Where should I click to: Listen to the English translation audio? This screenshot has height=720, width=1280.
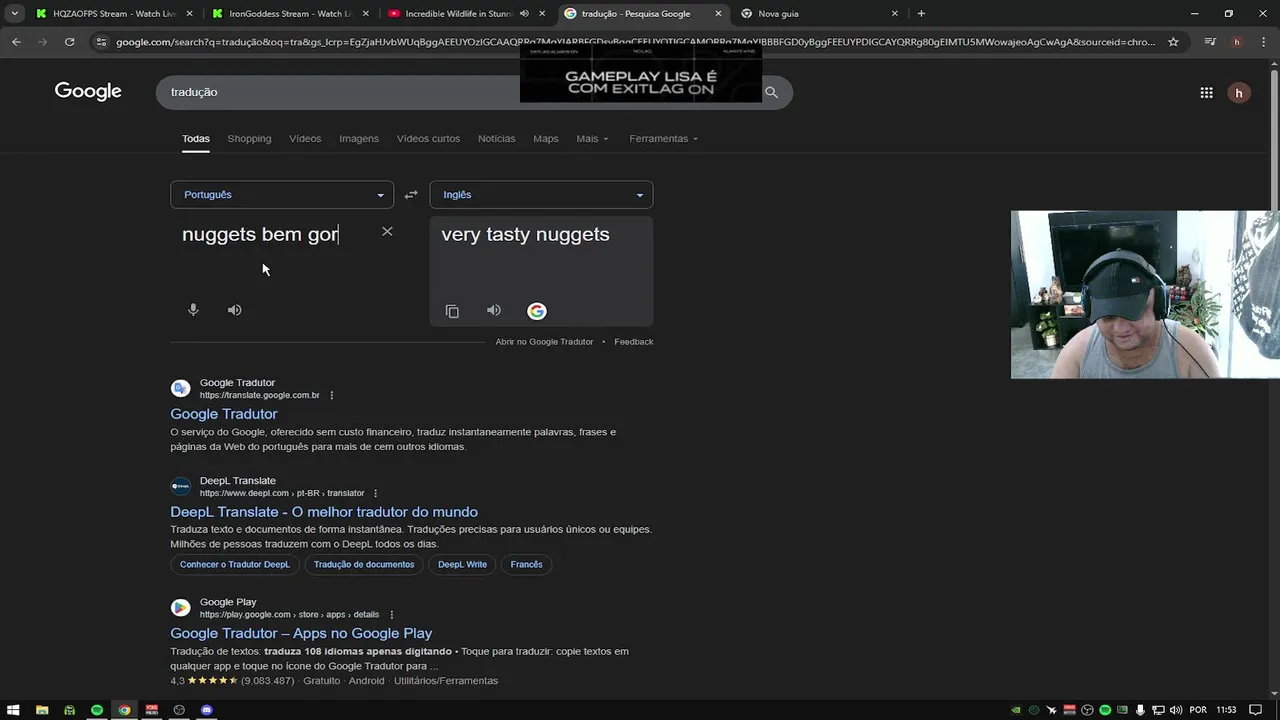point(493,310)
